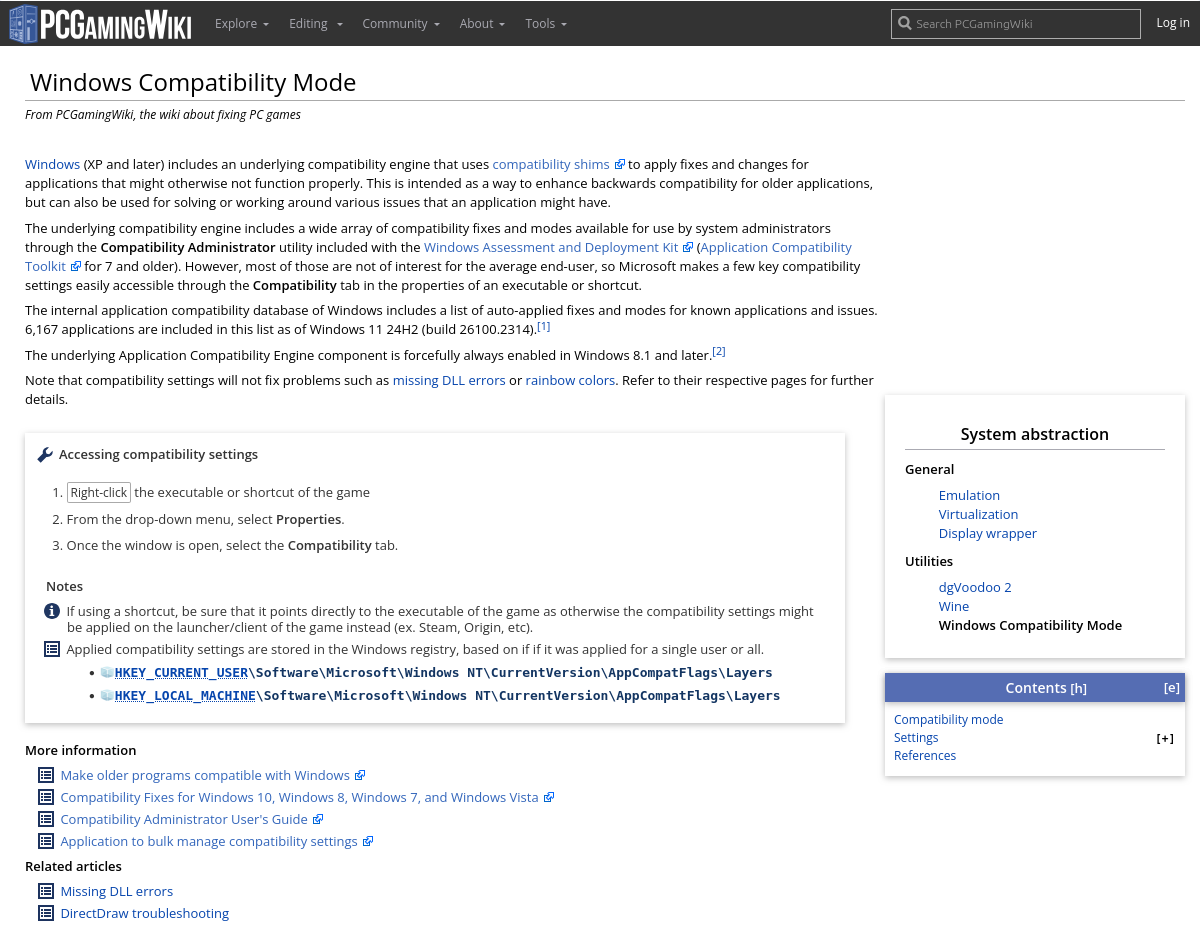Click external link icon after bulk manage compatibility settings
Image resolution: width=1200 pixels, height=931 pixels.
point(368,841)
